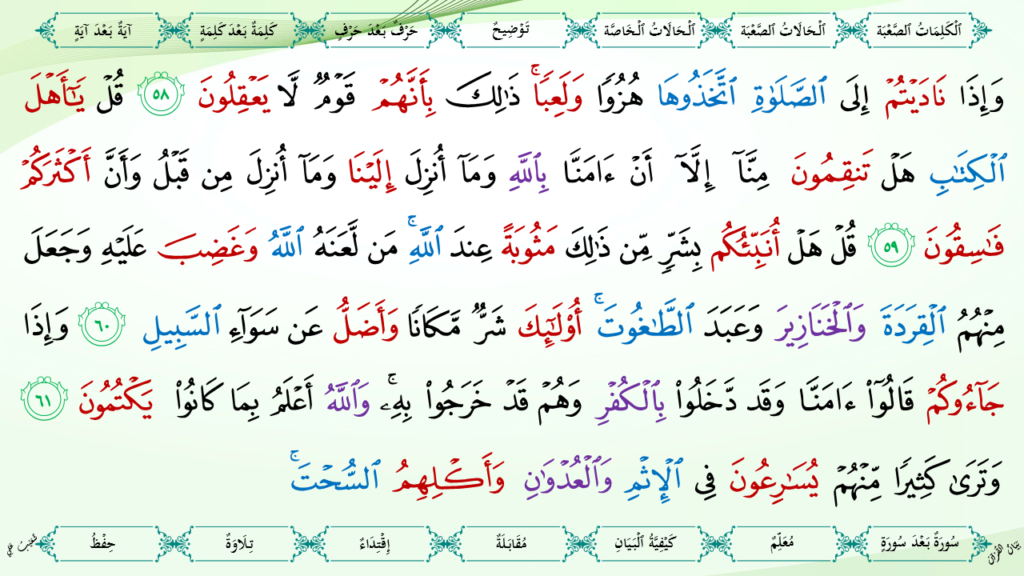Choose آية بعد آية mode
This screenshot has height=576, width=1024.
pos(104,30)
